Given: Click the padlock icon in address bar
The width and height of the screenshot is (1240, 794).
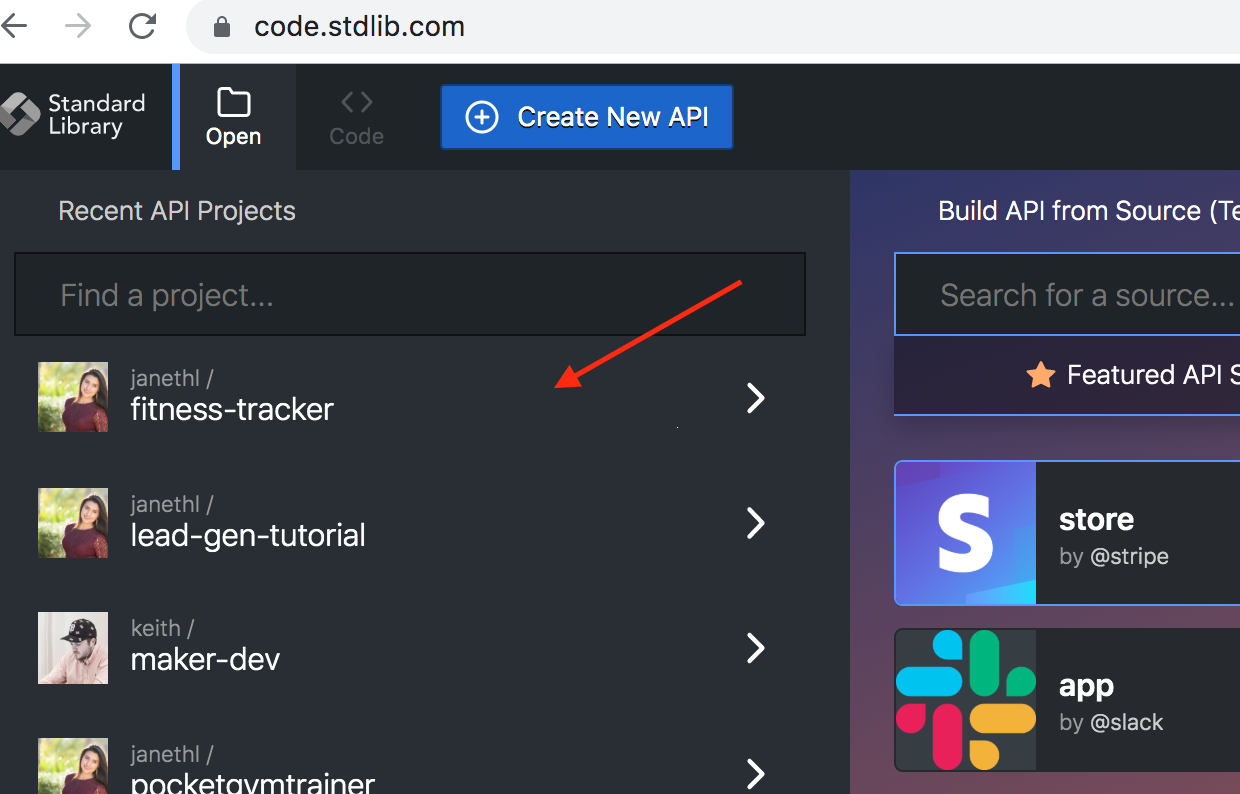Looking at the screenshot, I should point(222,26).
